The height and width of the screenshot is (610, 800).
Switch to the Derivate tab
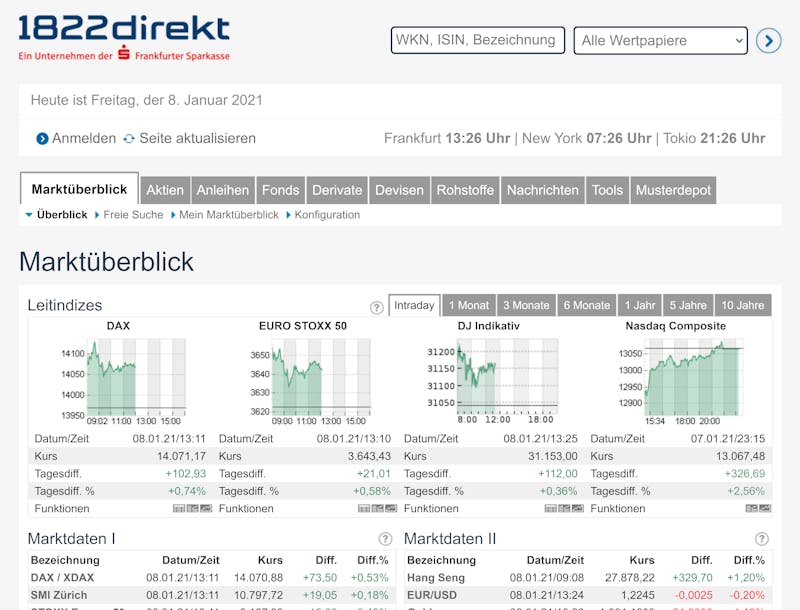(337, 190)
